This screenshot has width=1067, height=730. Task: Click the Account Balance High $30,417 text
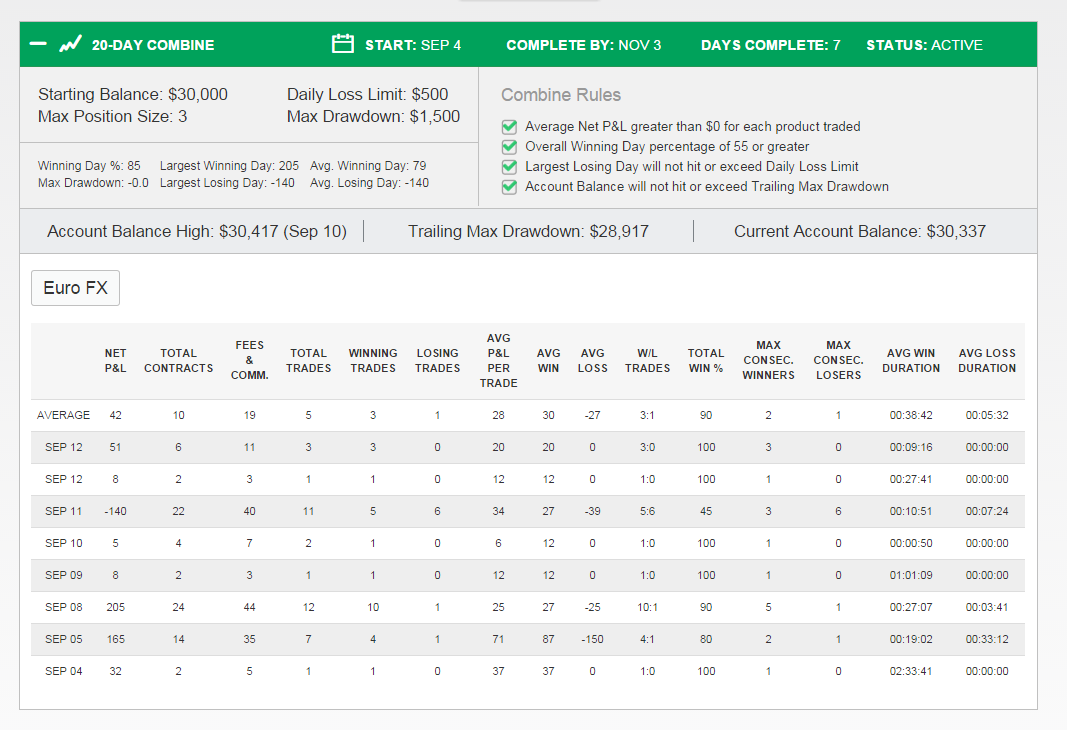[197, 231]
